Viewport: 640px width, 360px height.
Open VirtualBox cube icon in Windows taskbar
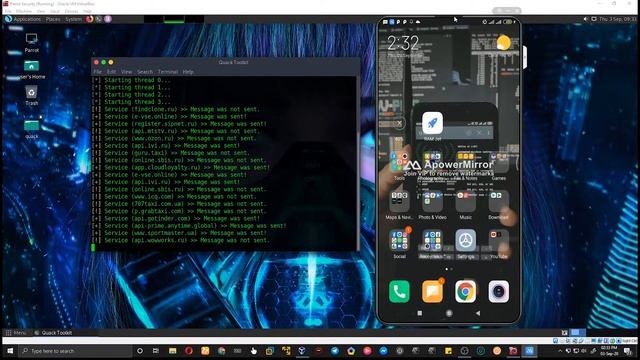[x=302, y=351]
